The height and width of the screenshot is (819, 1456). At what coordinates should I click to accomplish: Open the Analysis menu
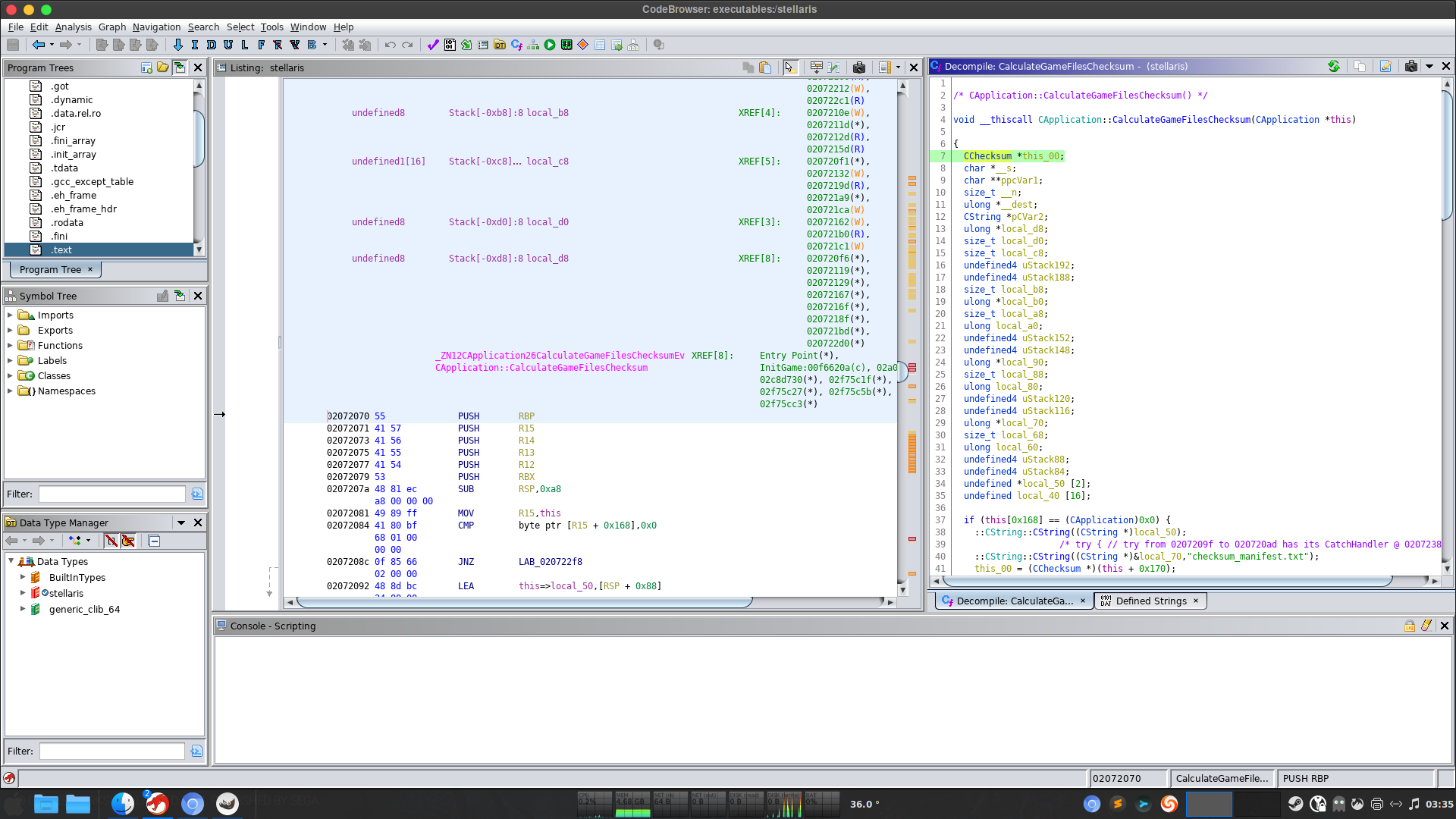(73, 27)
